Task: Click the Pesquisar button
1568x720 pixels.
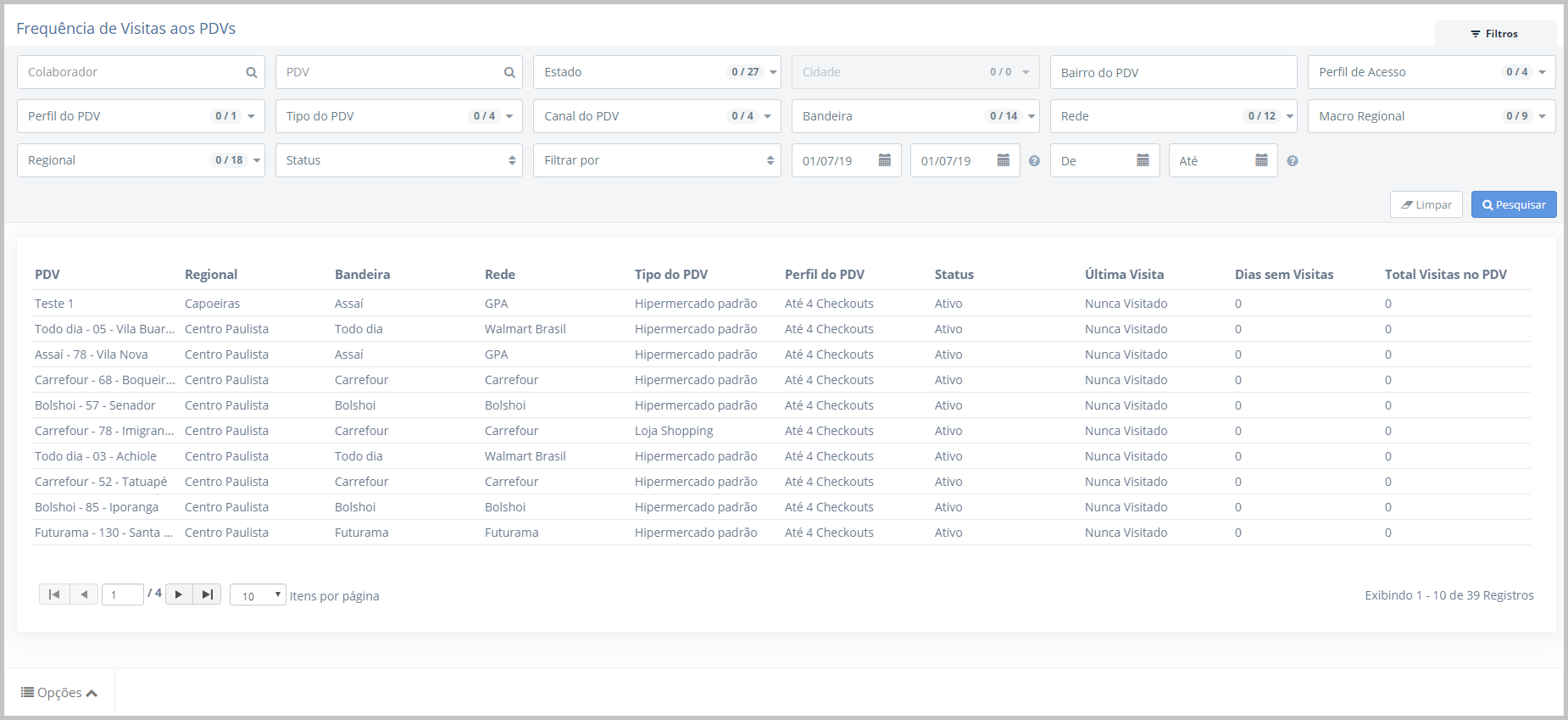Action: coord(1513,204)
